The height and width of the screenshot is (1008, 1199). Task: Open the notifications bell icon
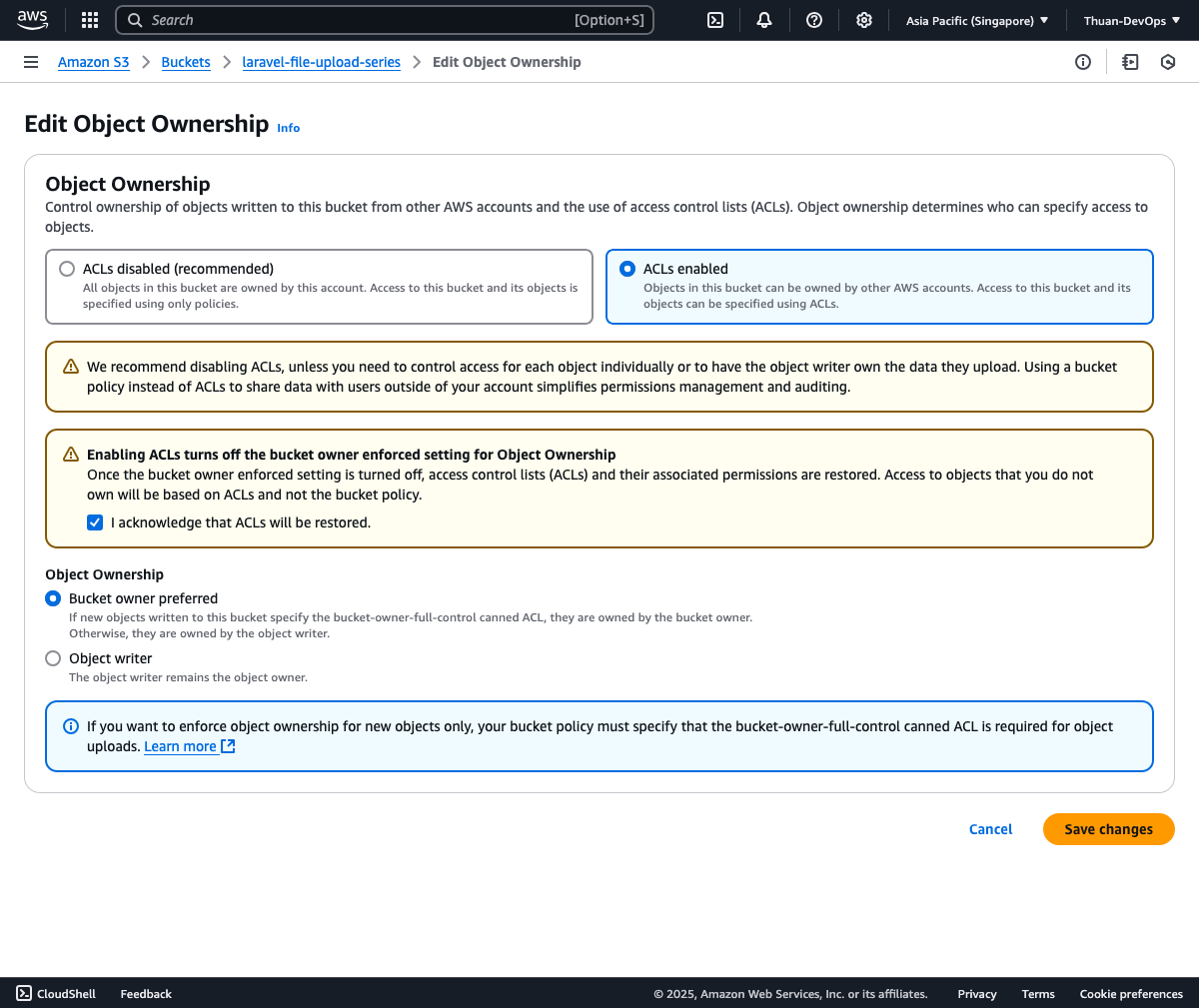tap(764, 20)
